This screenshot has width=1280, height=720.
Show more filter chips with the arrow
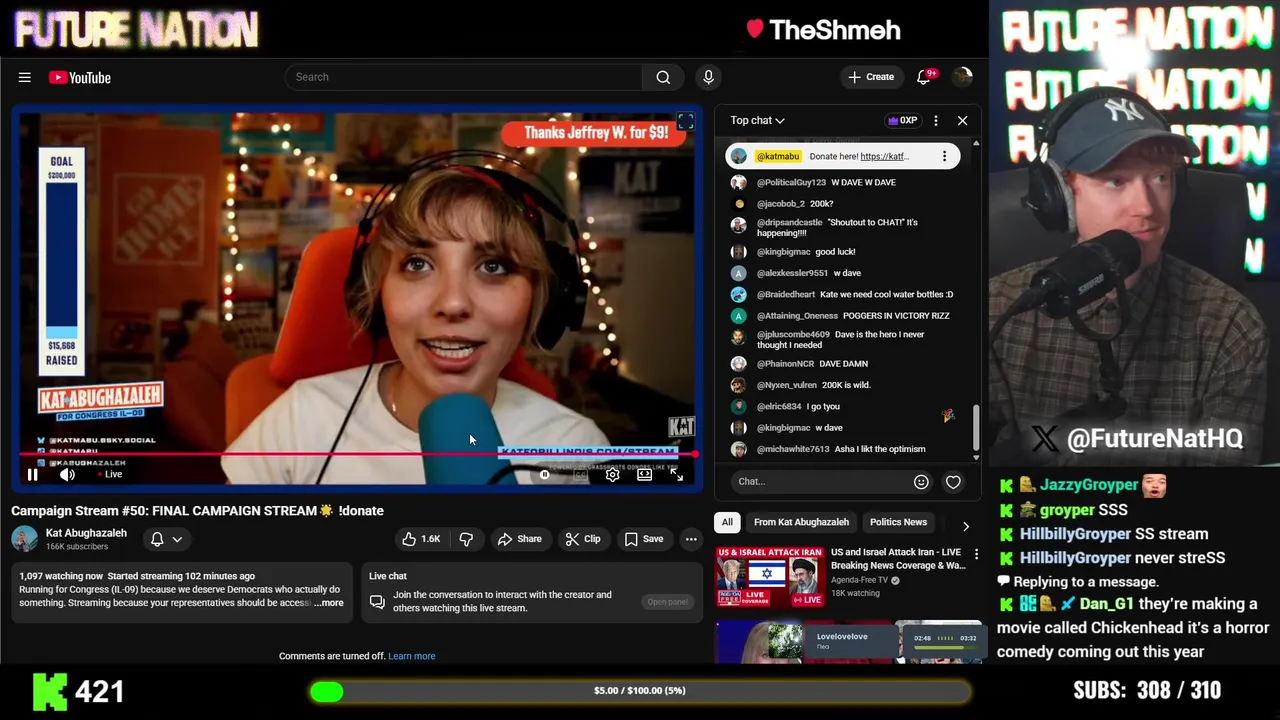(965, 525)
